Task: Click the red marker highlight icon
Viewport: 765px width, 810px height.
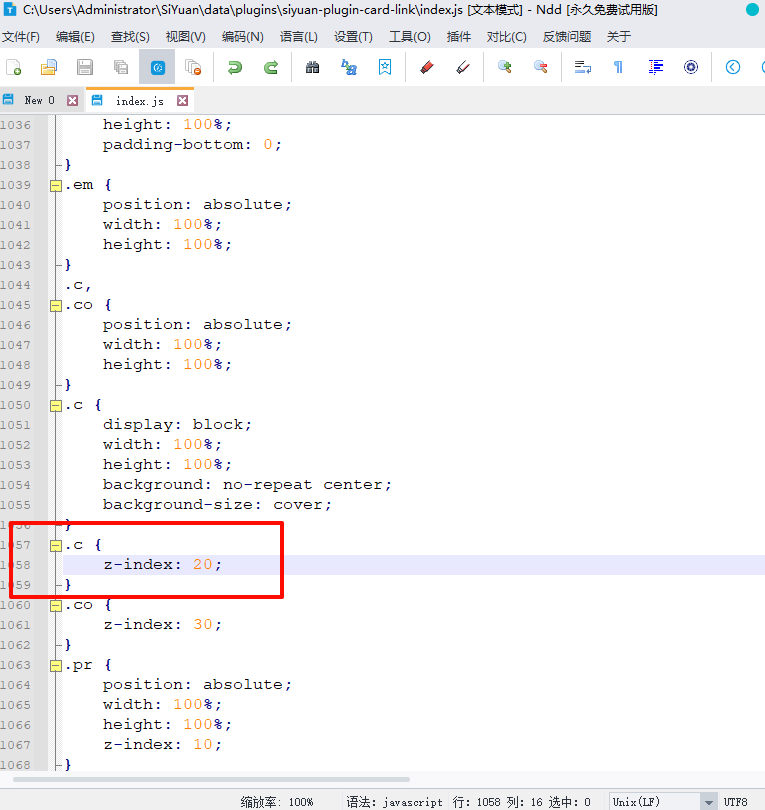Action: point(427,68)
